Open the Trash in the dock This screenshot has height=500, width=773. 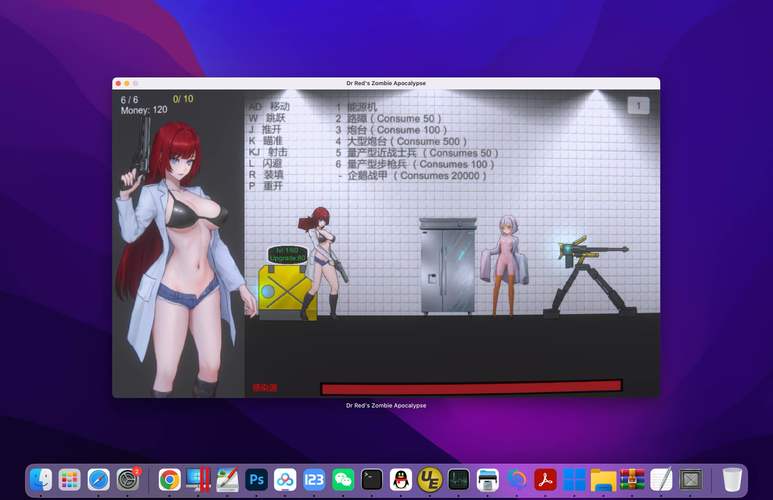pos(733,480)
